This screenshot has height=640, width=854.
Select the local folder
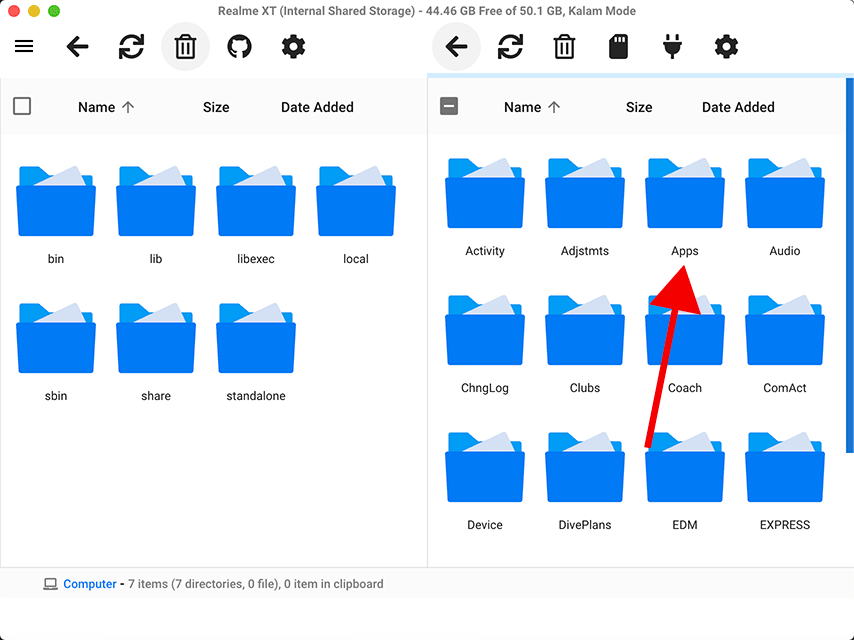[x=356, y=215]
